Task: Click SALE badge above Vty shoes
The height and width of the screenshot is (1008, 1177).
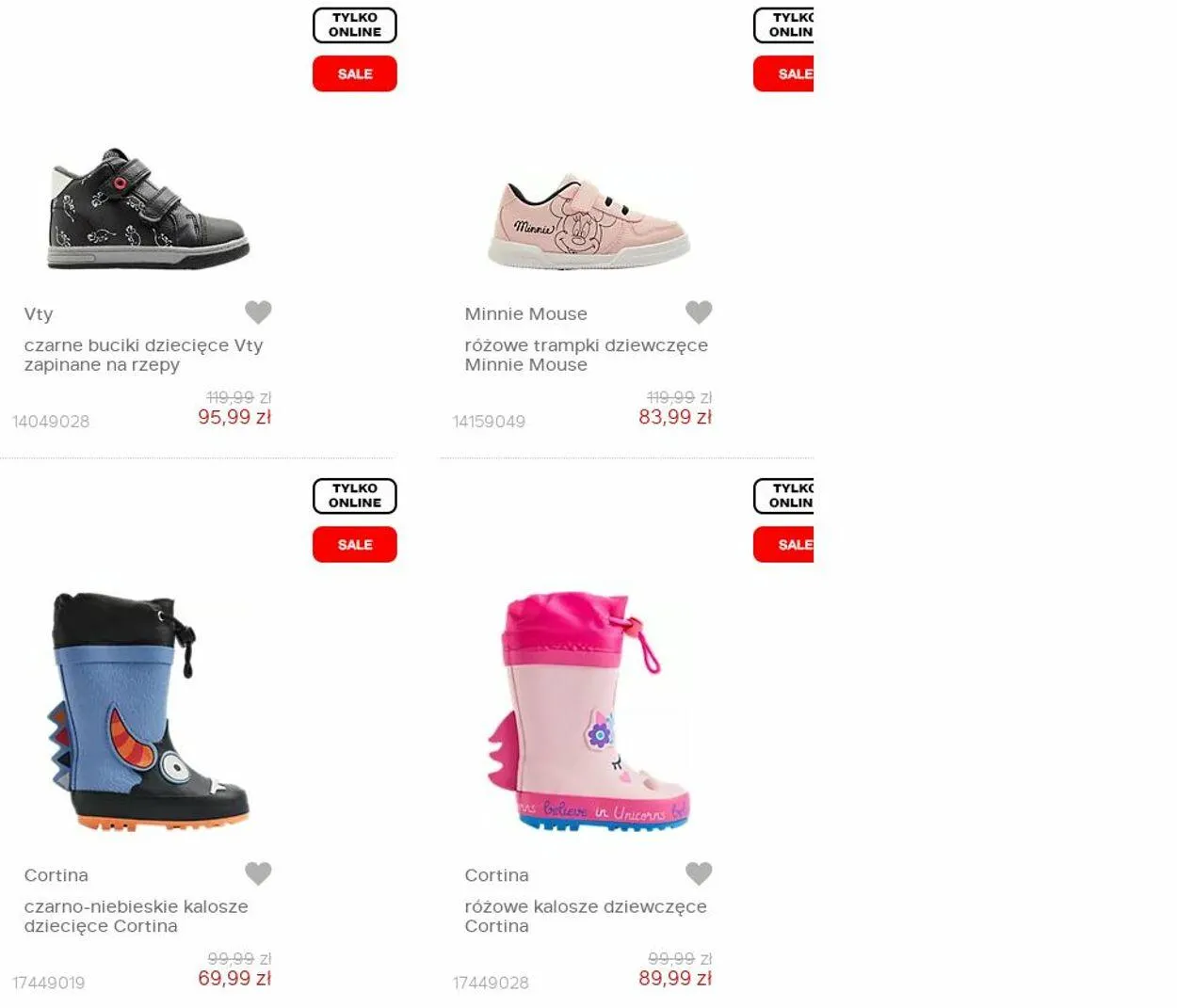Action: coord(355,73)
